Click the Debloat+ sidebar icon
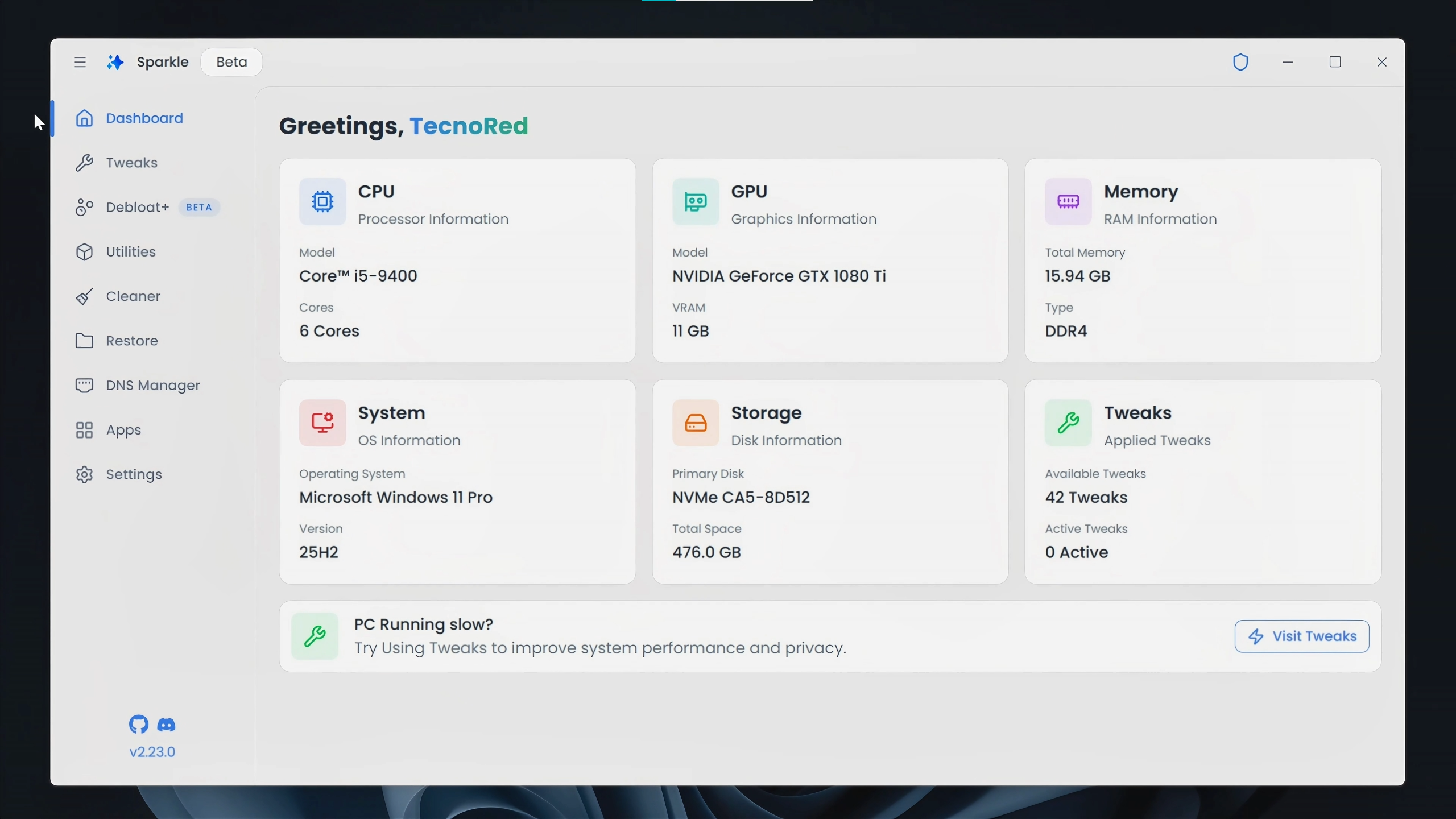Screen dimensions: 1456x819 pyautogui.click(x=84, y=207)
